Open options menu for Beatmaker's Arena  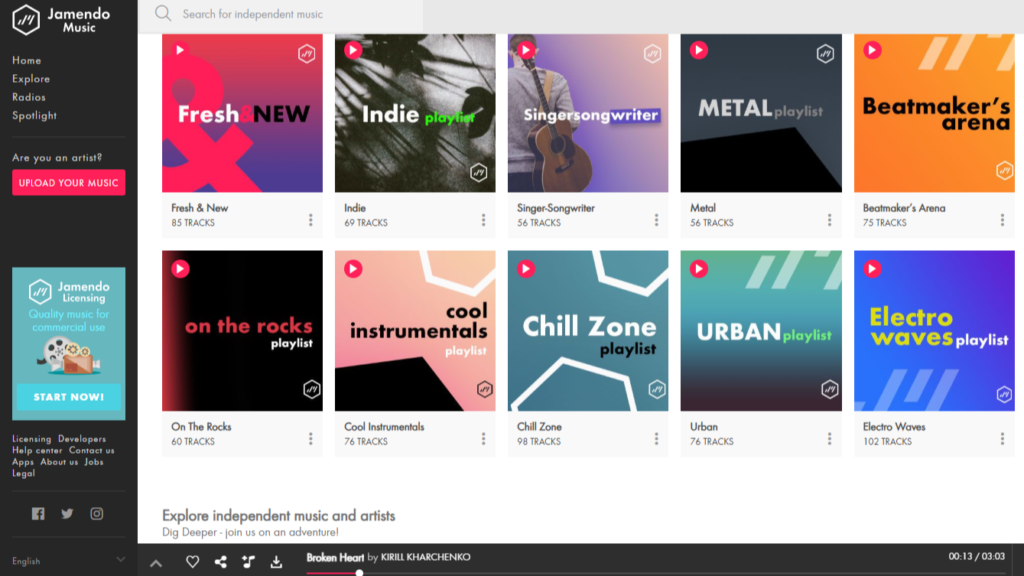[1002, 220]
